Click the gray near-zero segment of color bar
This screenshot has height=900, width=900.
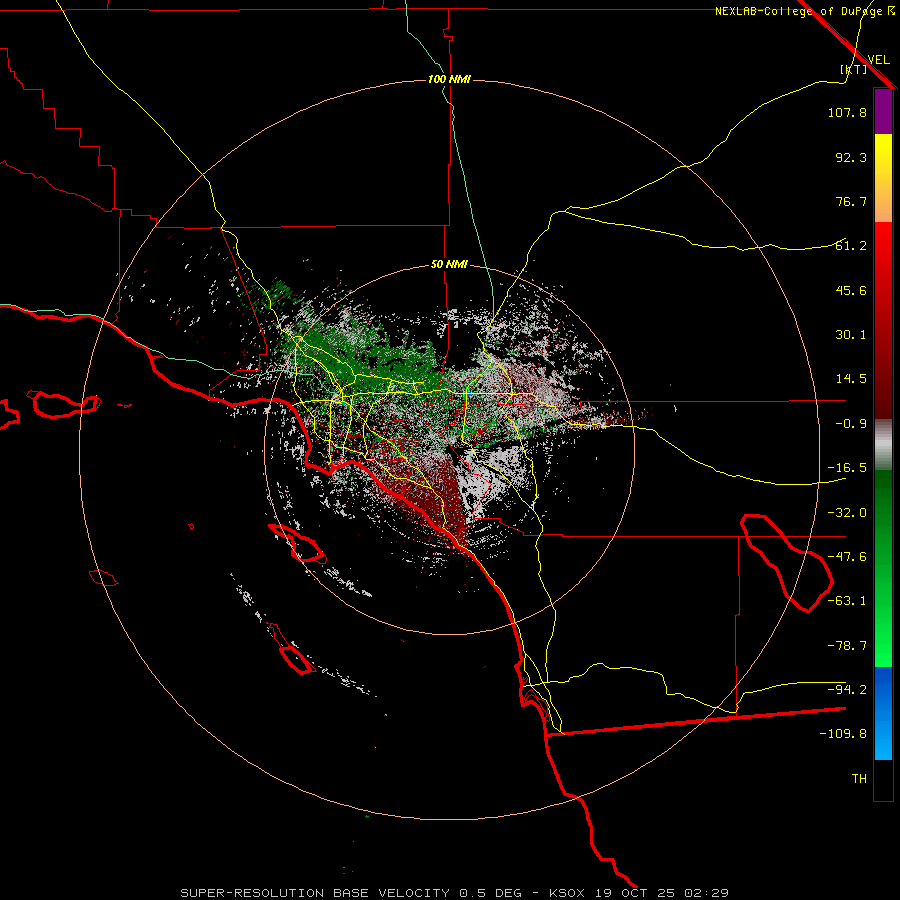(883, 445)
